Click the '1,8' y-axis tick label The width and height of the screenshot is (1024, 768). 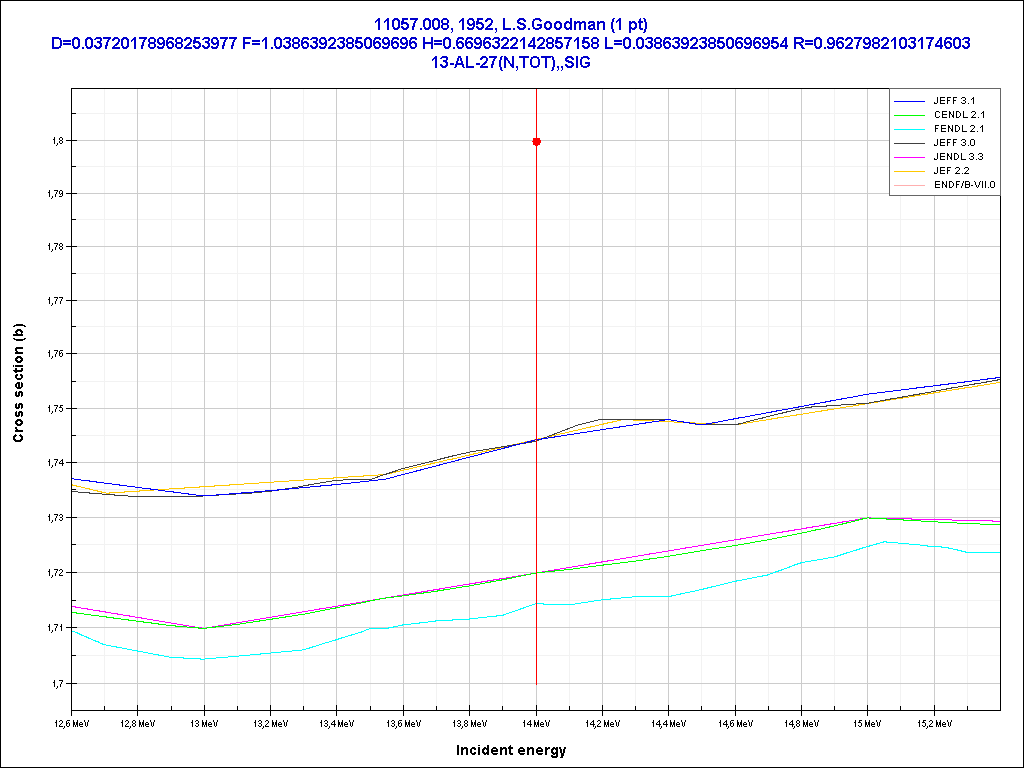[x=56, y=141]
